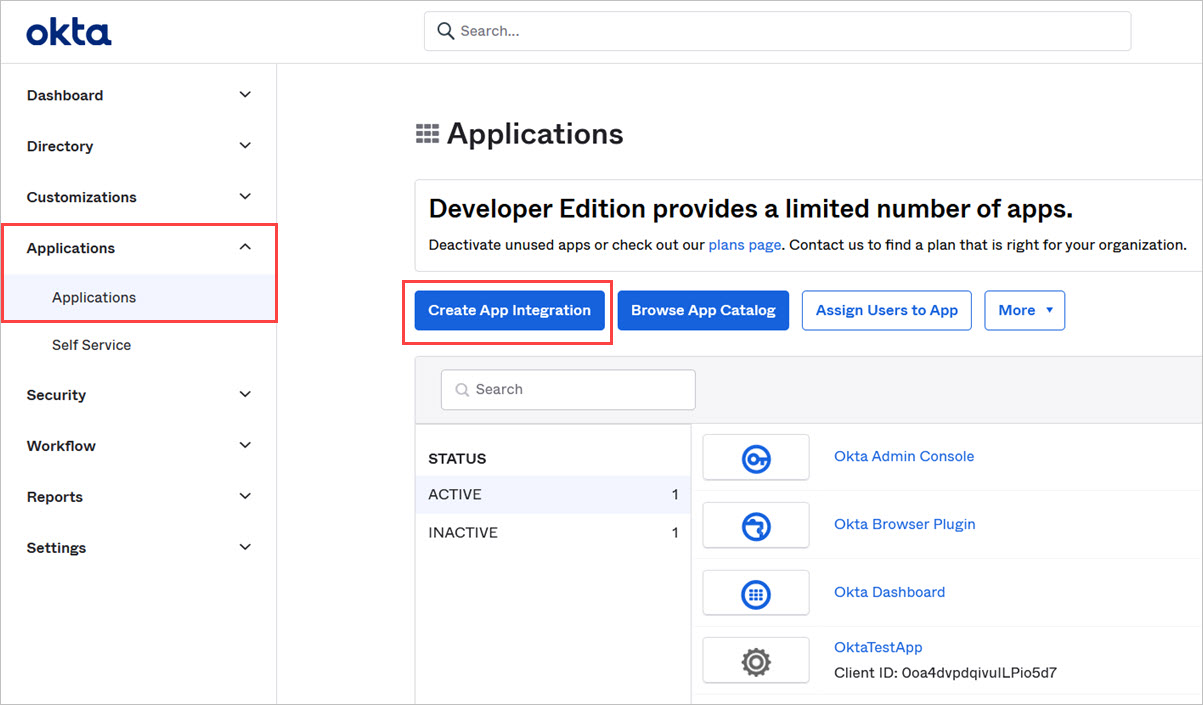
Task: Click the magnifier icon in the app list search
Action: point(460,389)
